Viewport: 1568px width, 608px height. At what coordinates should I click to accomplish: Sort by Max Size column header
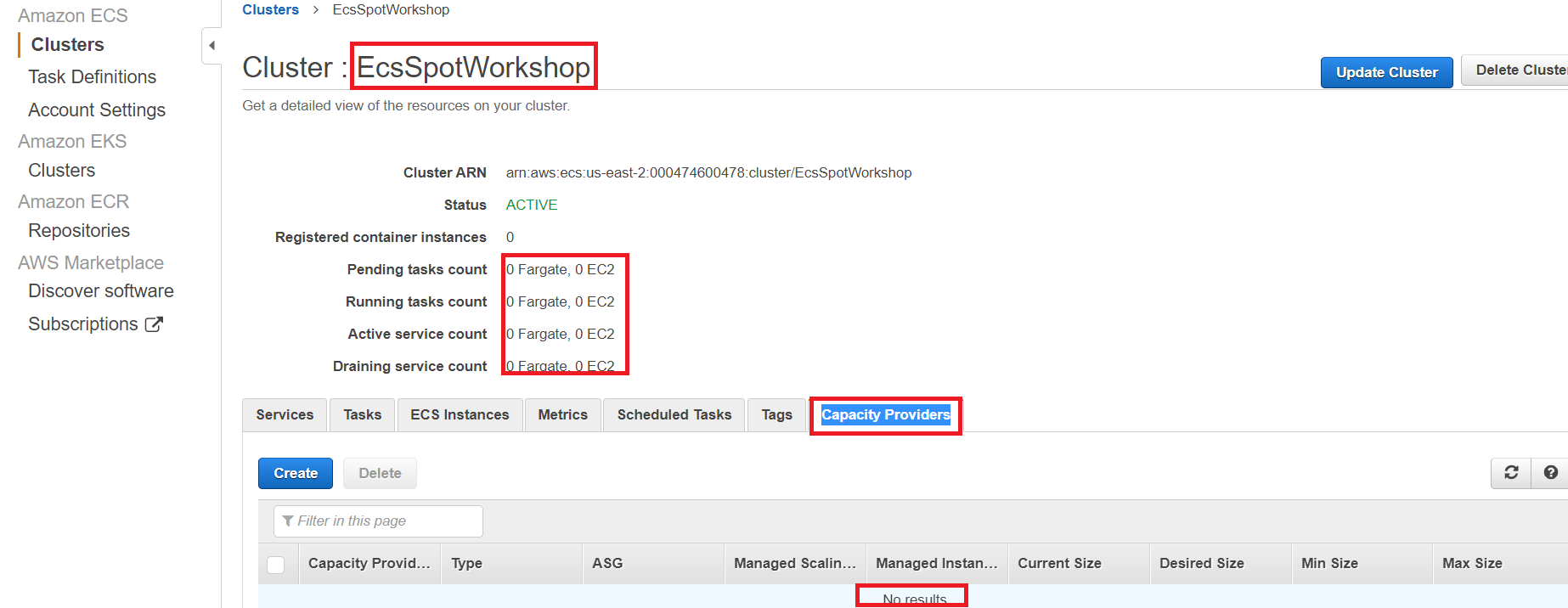point(1501,564)
